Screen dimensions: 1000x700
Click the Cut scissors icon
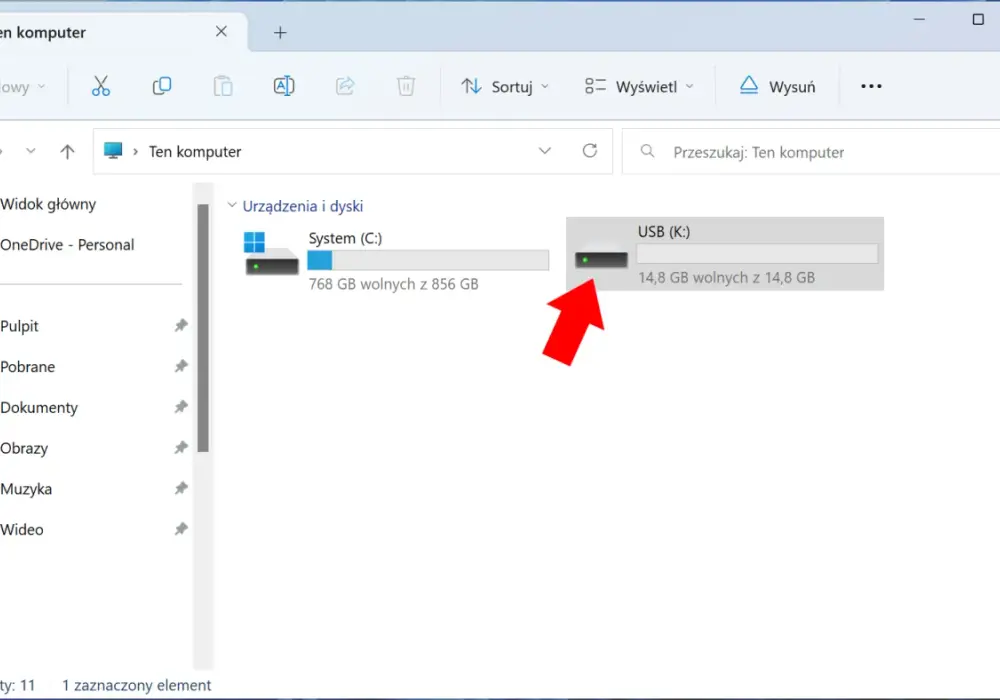click(x=101, y=86)
